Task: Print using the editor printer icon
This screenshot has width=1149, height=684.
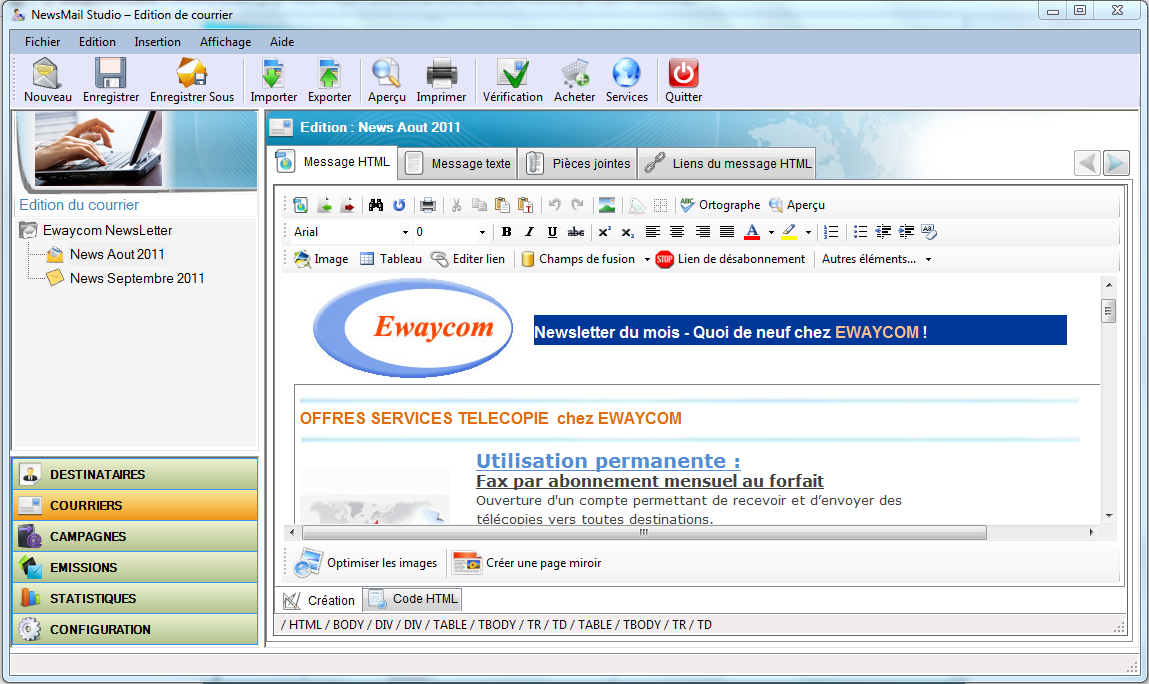Action: click(428, 205)
